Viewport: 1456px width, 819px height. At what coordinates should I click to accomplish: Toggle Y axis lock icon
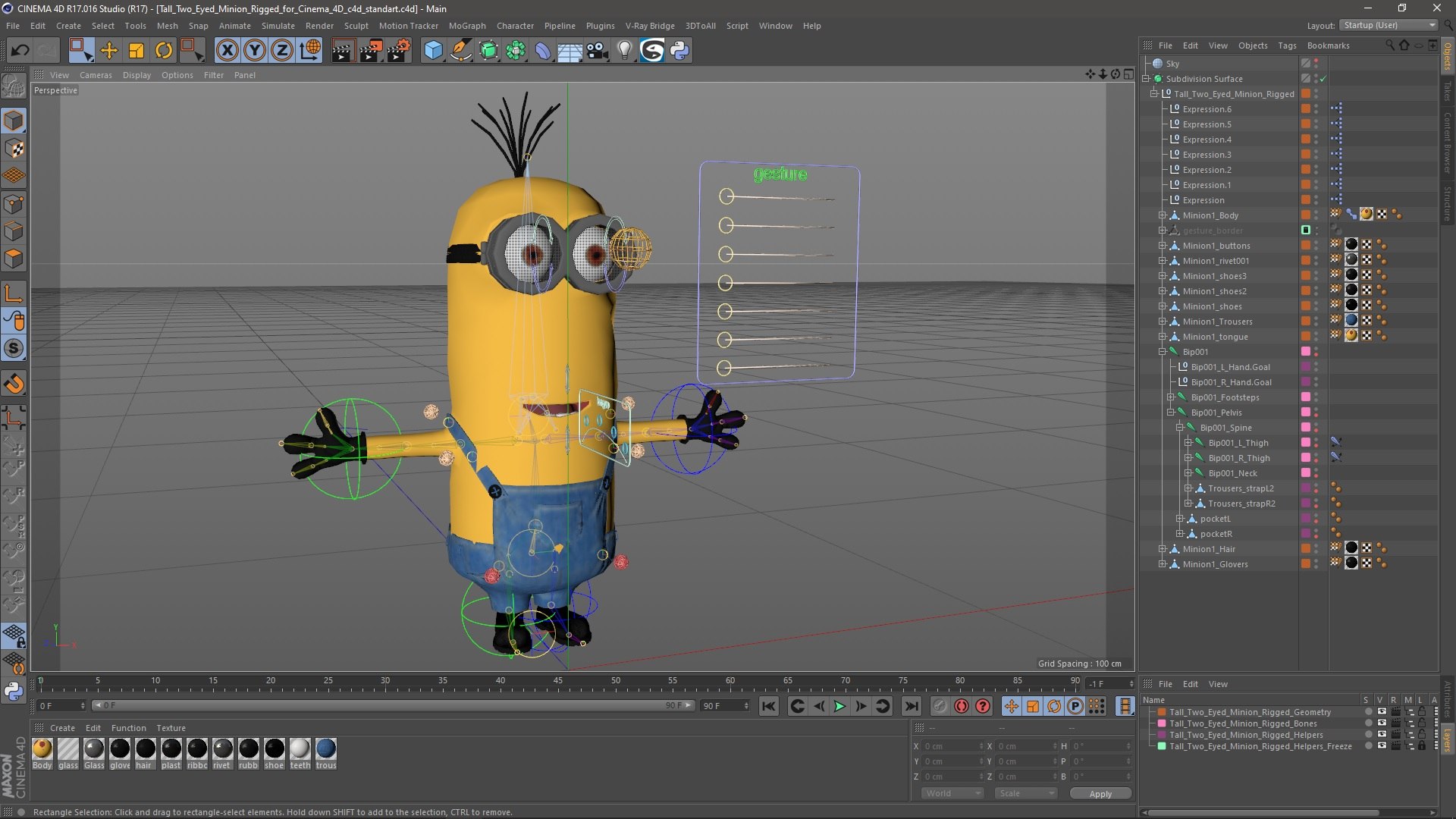(255, 51)
